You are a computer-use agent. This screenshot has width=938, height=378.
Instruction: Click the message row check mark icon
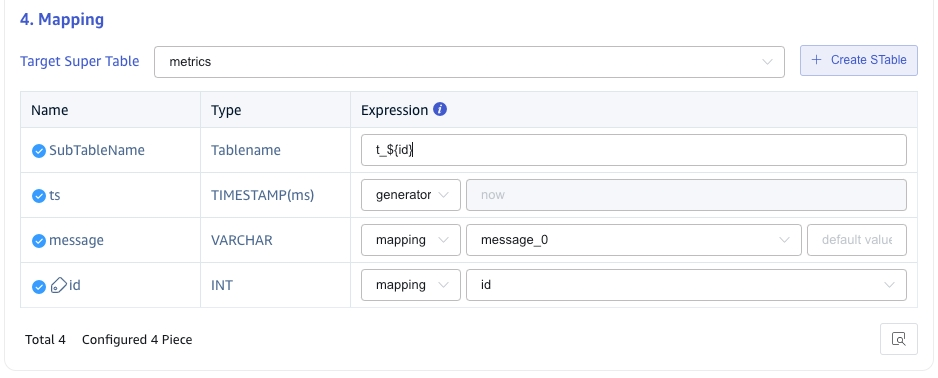(x=38, y=240)
